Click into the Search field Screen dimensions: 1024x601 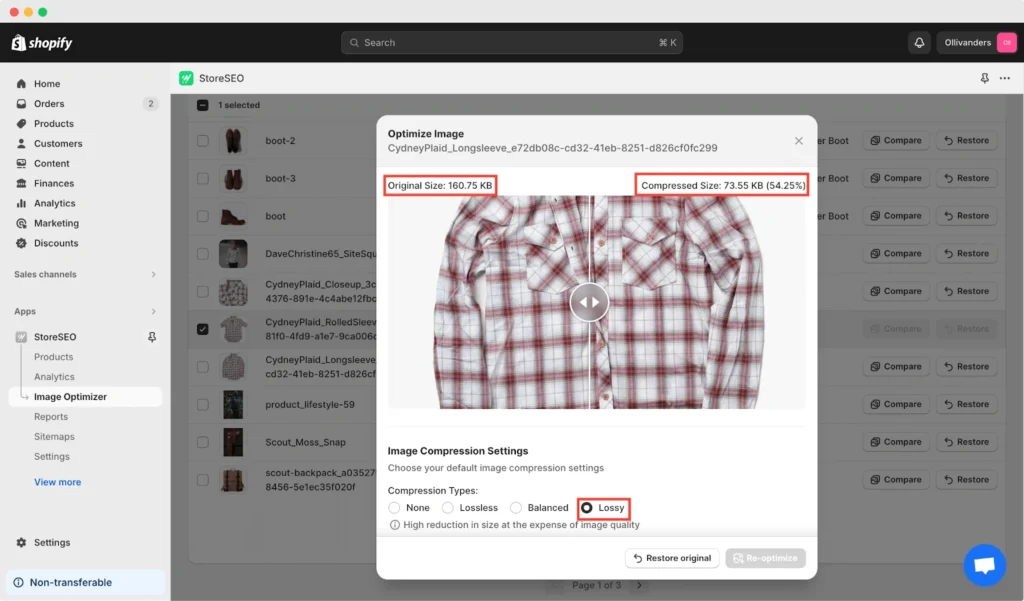(512, 42)
